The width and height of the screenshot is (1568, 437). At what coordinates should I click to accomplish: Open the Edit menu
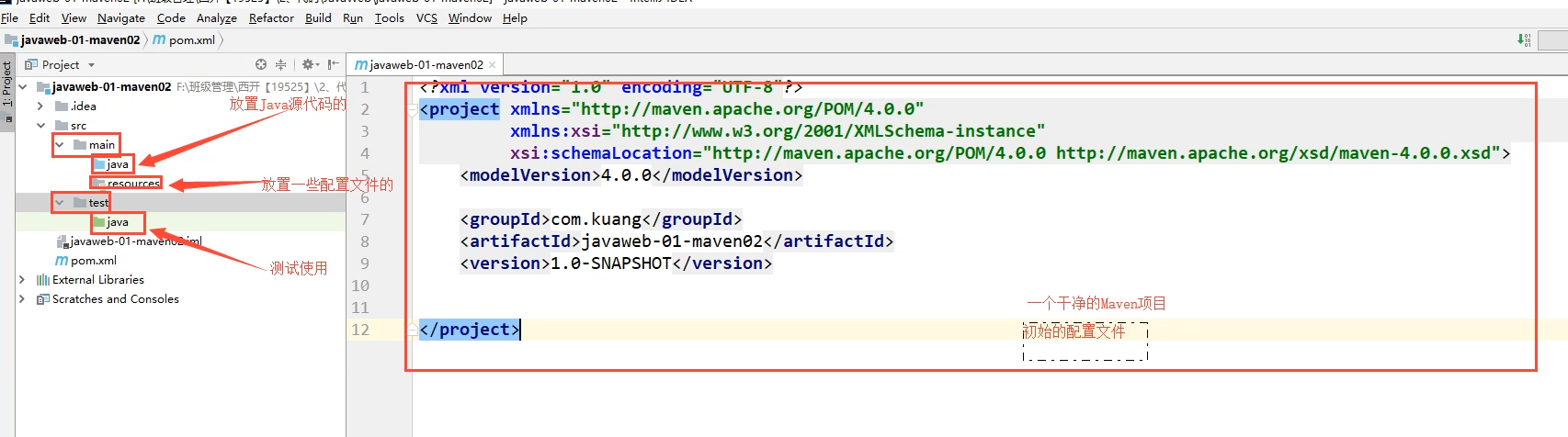click(40, 17)
